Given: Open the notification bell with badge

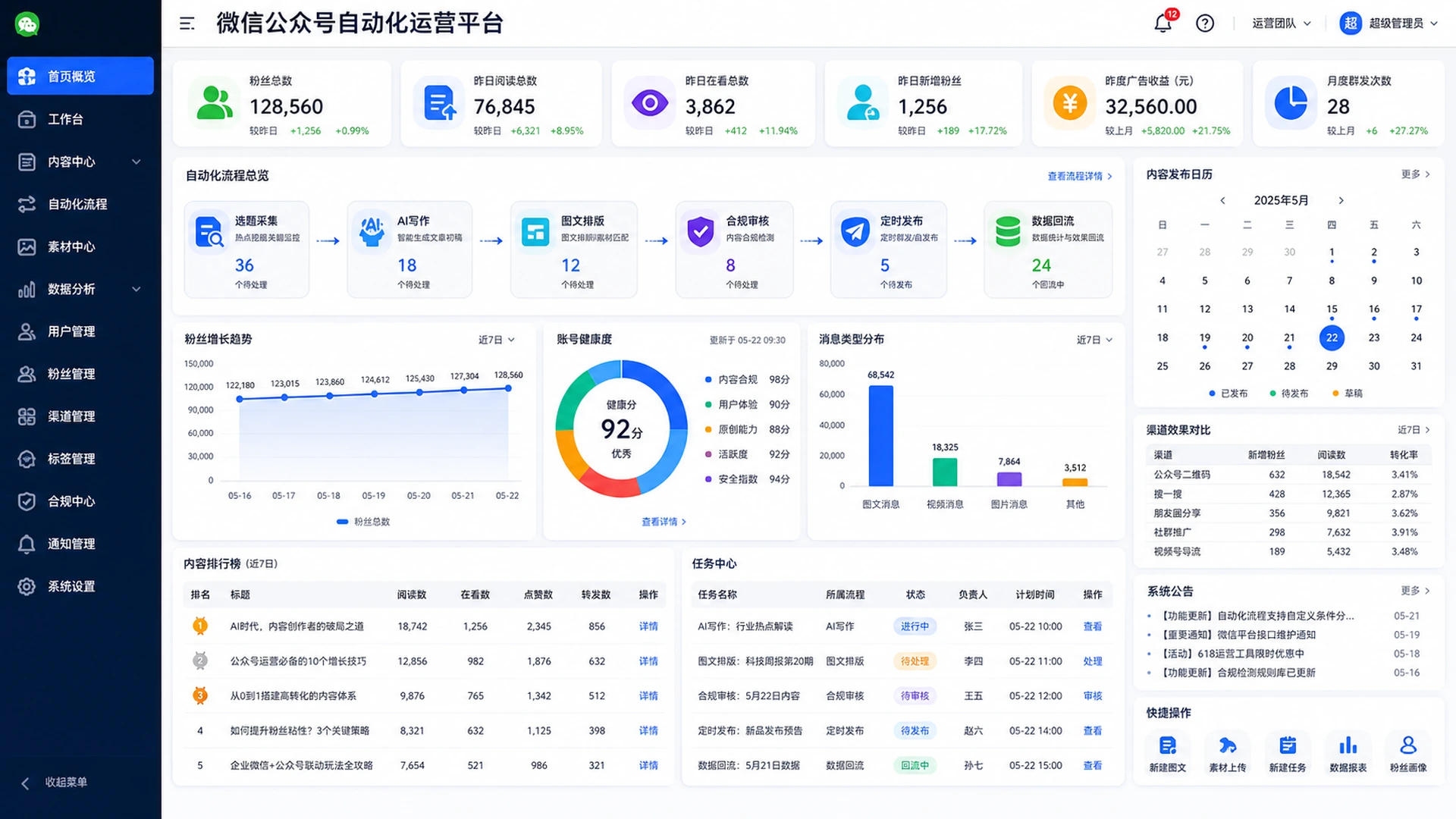Looking at the screenshot, I should click(1163, 23).
